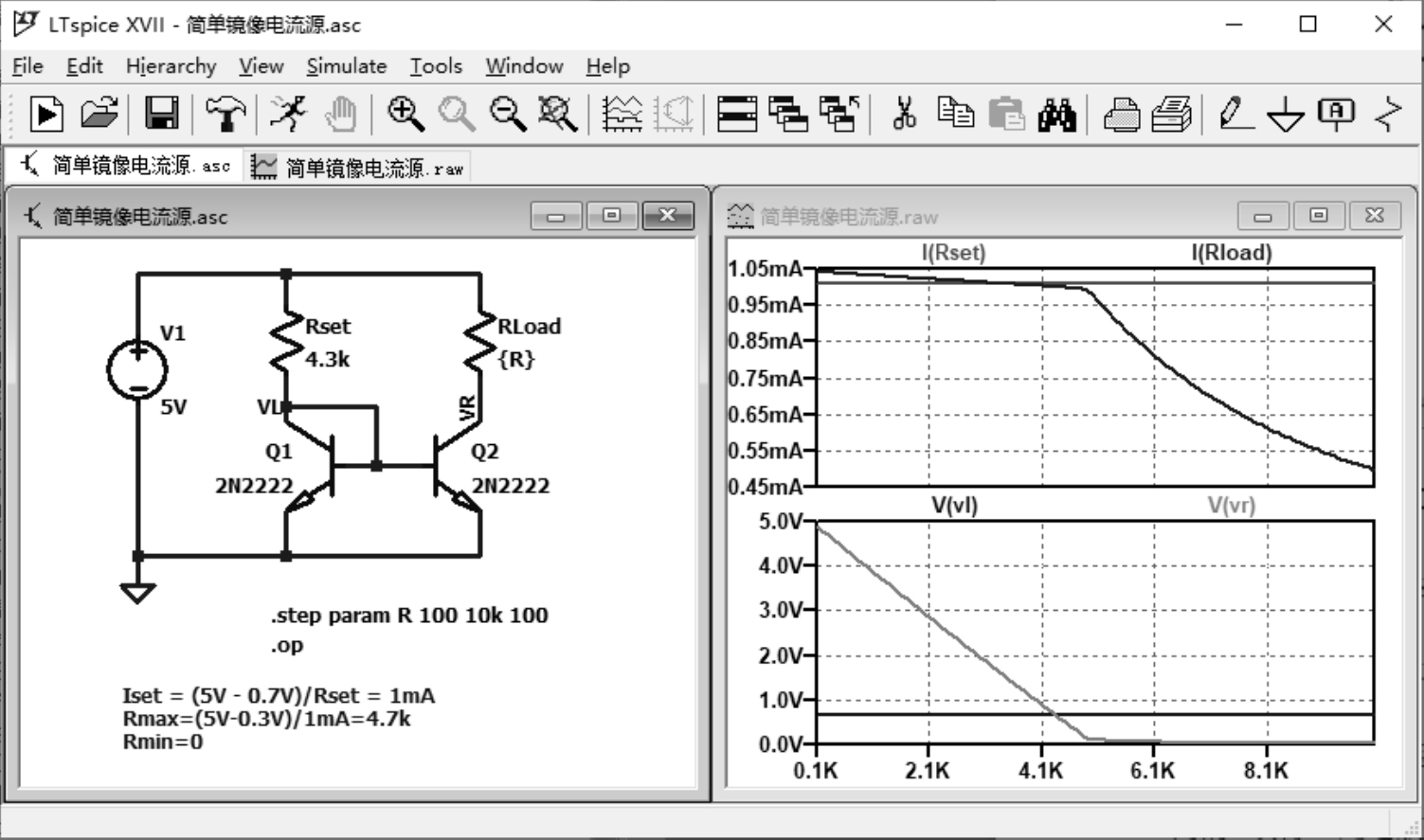Screen dimensions: 1424x840
Task: Click the Zoom to fit icon
Action: pos(558,115)
